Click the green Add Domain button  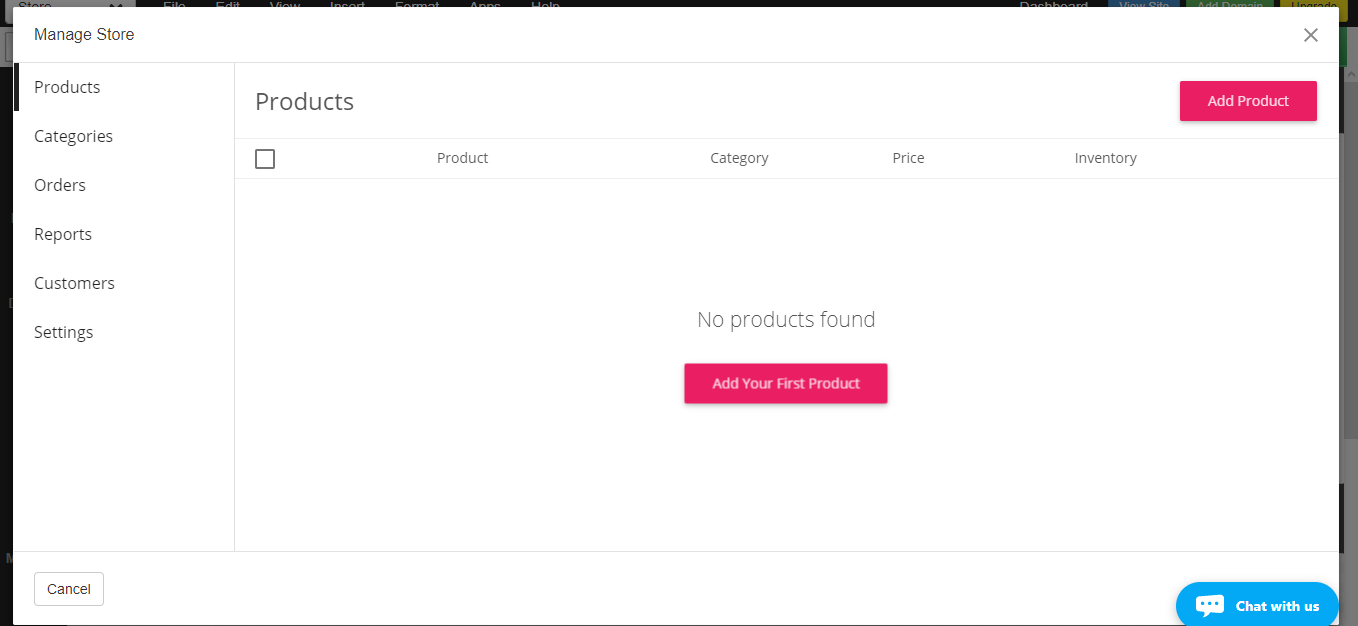tap(1229, 4)
